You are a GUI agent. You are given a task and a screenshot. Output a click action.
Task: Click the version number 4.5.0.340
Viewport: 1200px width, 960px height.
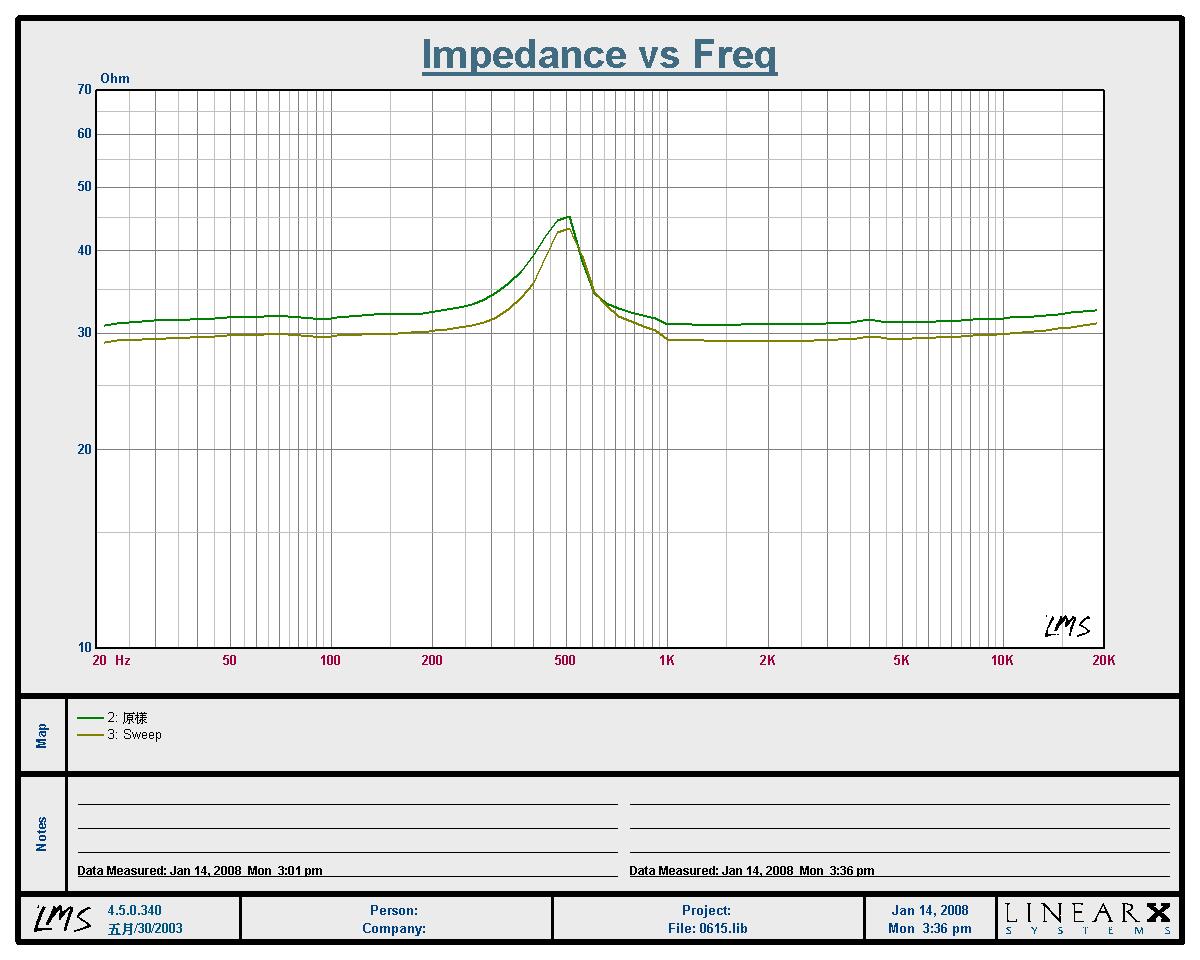pyautogui.click(x=134, y=910)
